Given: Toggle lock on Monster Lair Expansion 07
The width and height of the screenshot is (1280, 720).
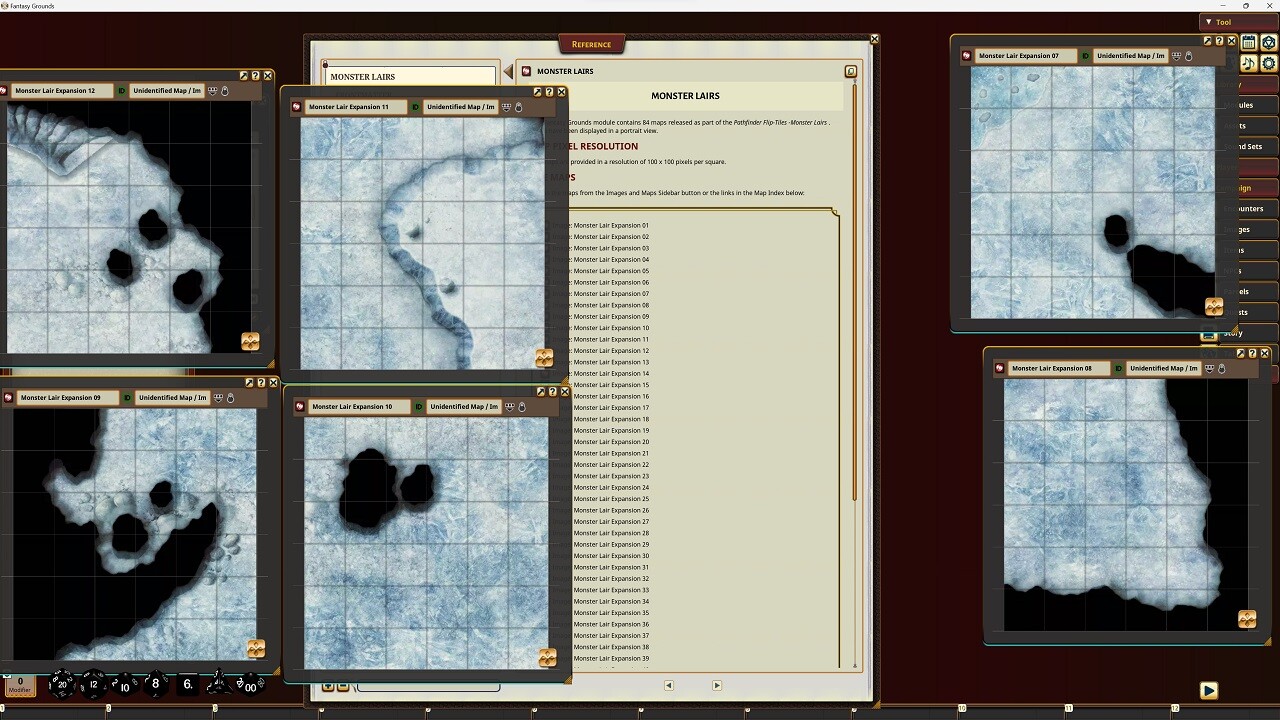Looking at the screenshot, I should coord(1188,56).
